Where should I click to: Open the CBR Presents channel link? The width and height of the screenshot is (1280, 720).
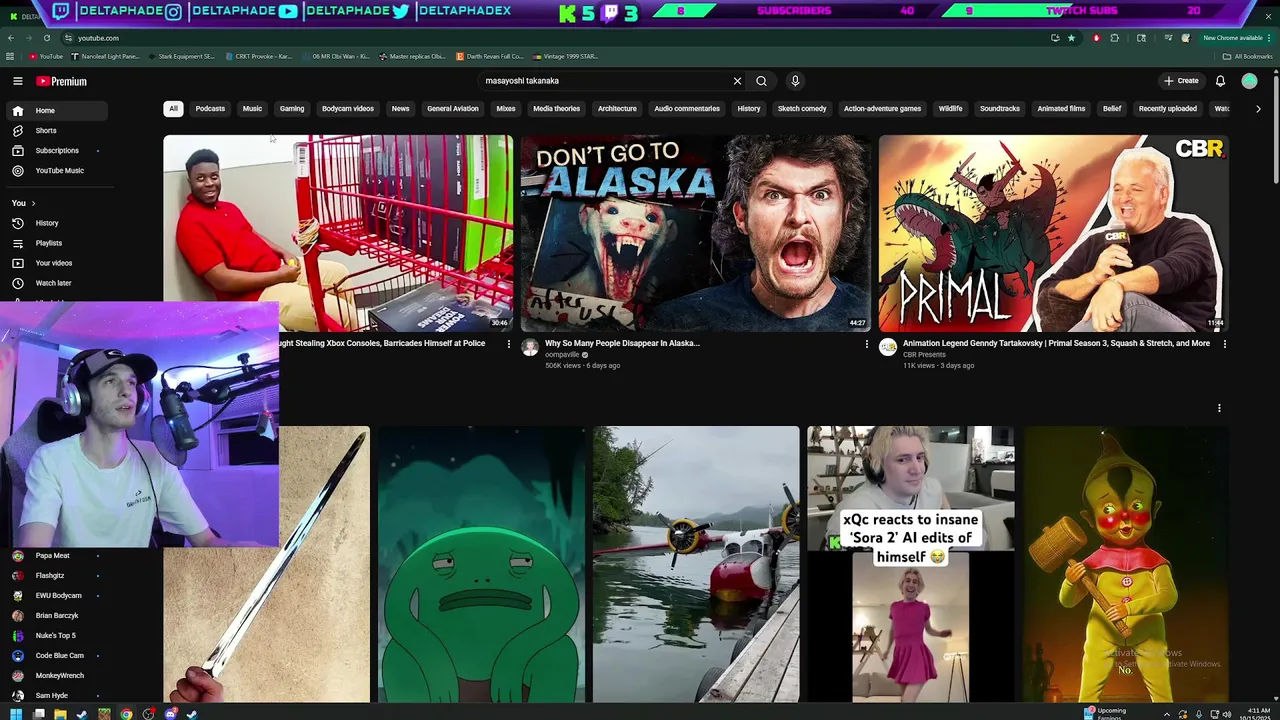click(924, 355)
